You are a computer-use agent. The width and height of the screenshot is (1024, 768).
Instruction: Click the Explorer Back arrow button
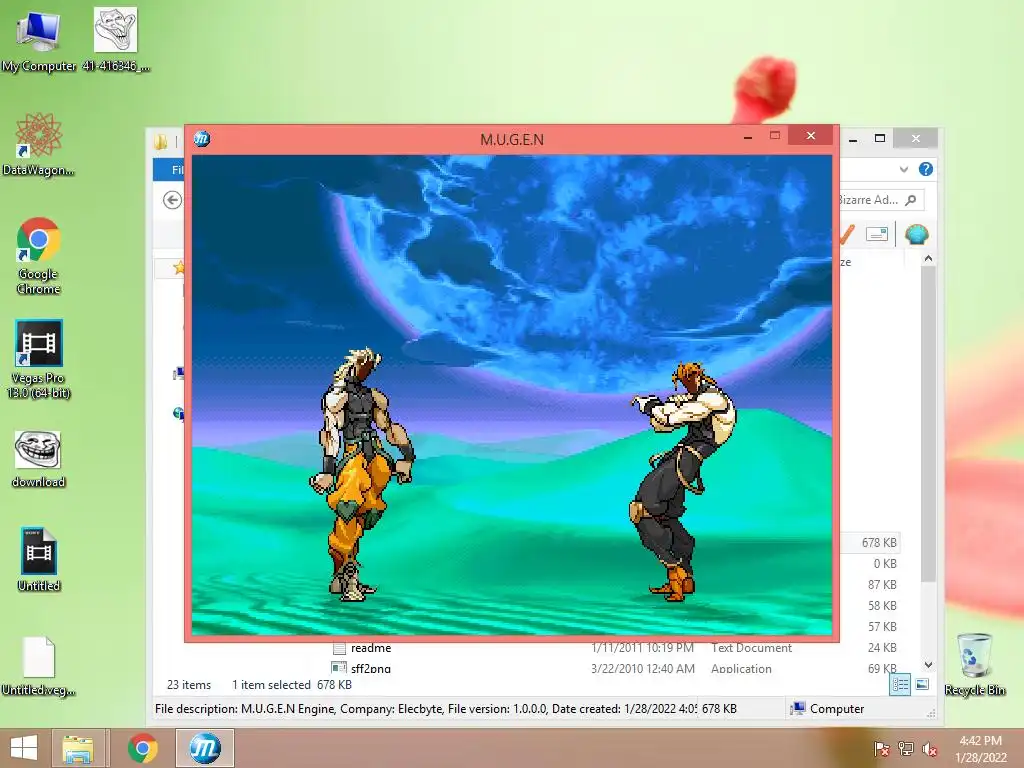tap(172, 200)
